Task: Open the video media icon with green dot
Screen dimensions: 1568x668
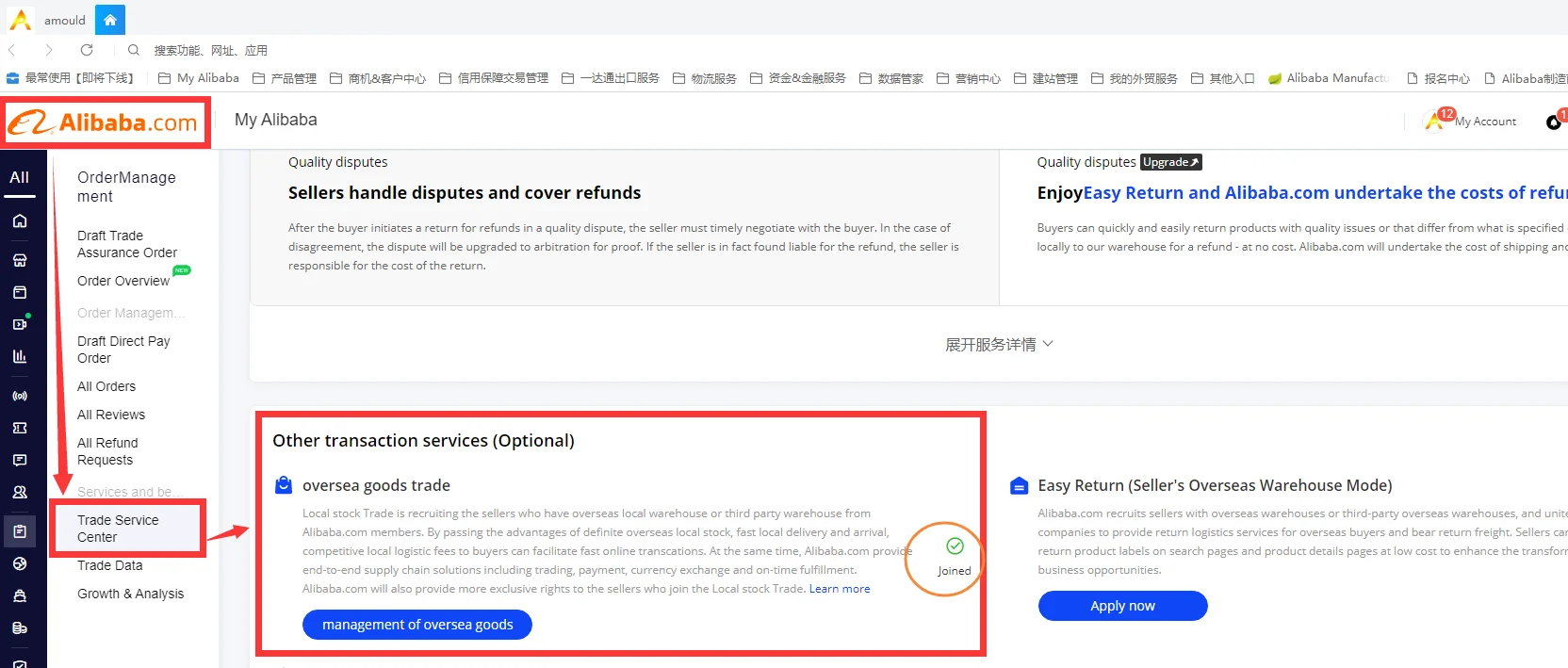Action: [x=20, y=323]
